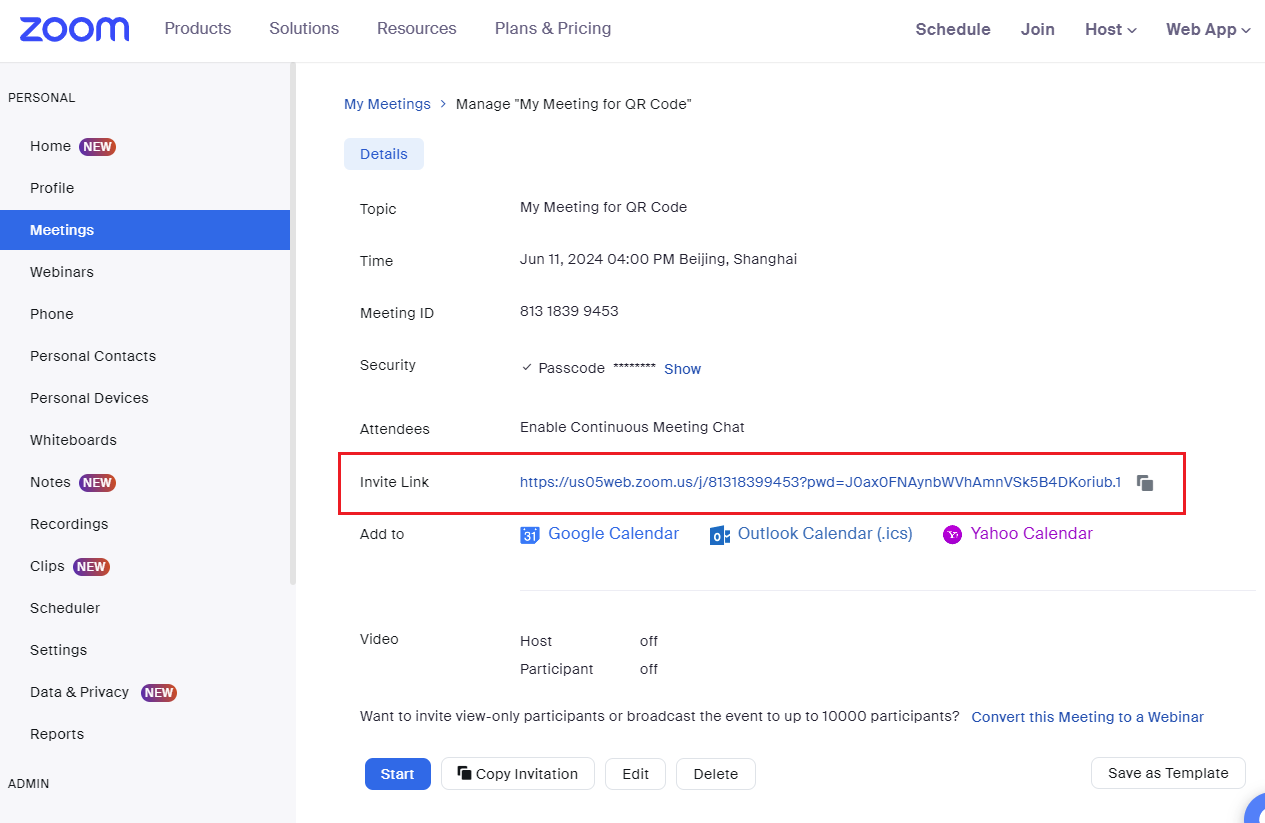Go to Plans & Pricing

pyautogui.click(x=553, y=28)
